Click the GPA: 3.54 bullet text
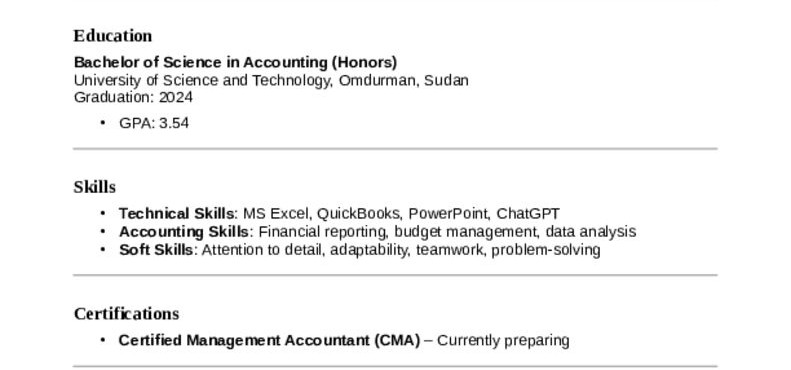Image resolution: width=791 pixels, height=370 pixels. tap(154, 123)
